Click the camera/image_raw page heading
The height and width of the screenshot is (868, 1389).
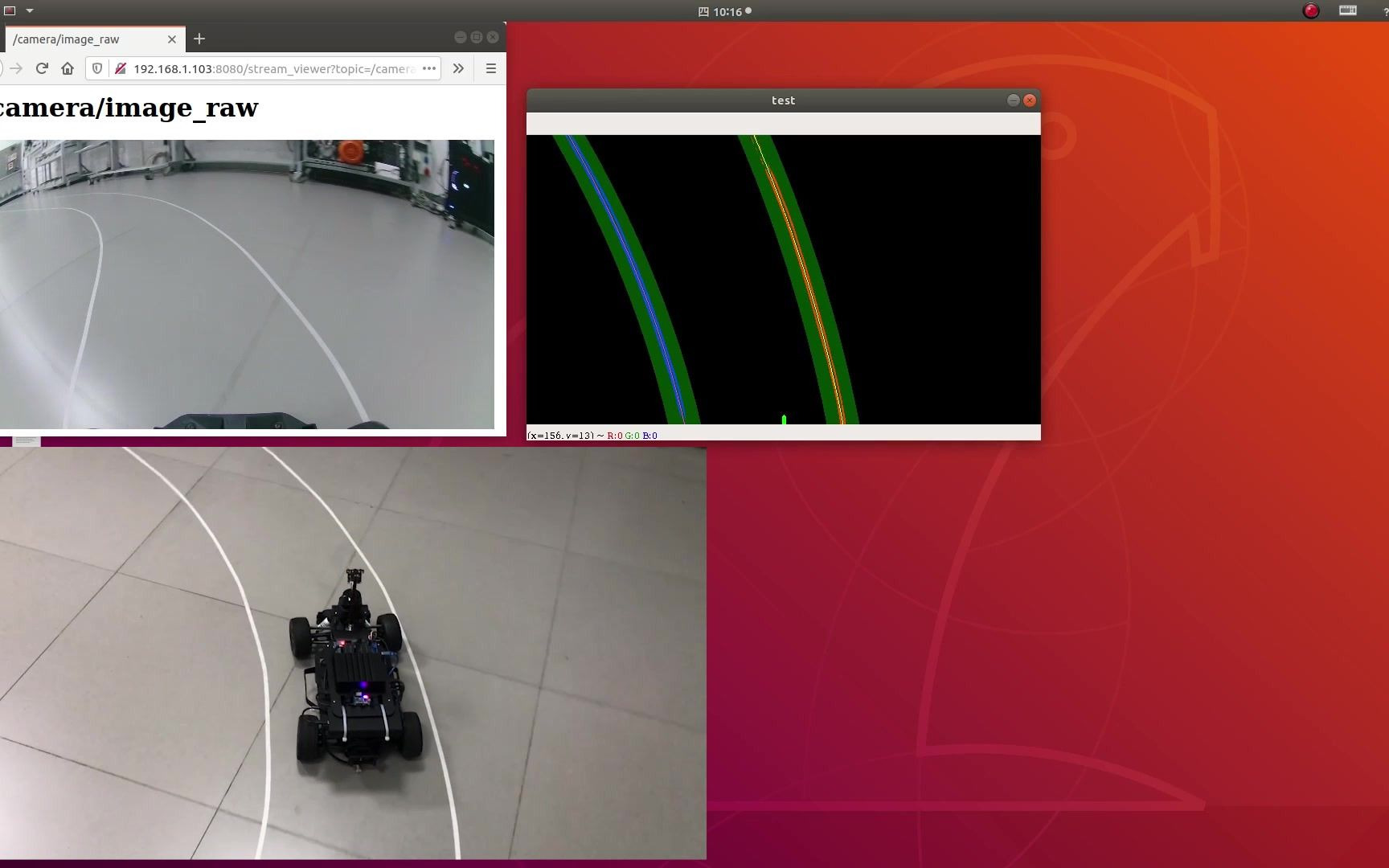pyautogui.click(x=129, y=108)
